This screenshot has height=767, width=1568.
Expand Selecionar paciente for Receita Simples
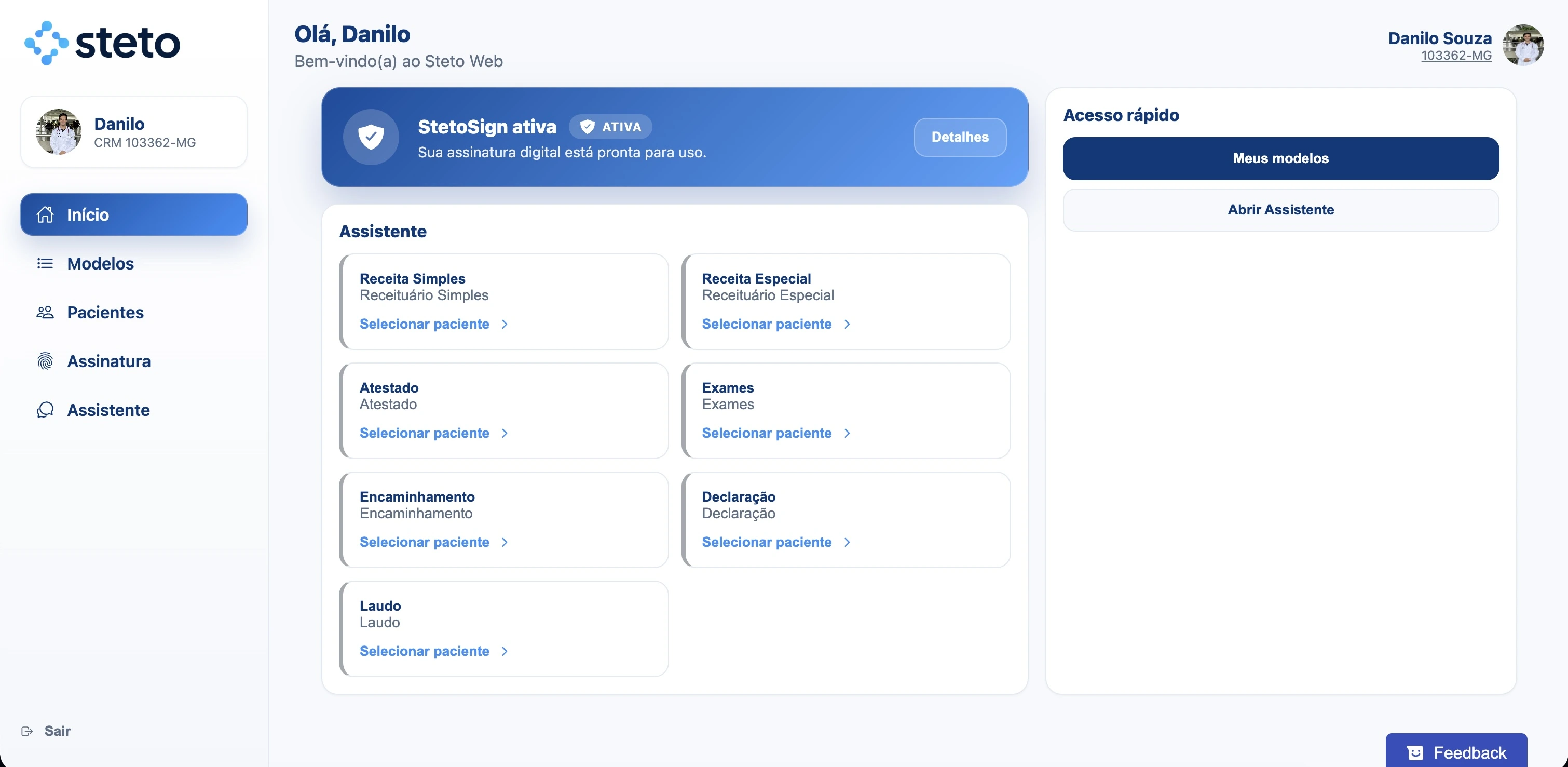433,324
